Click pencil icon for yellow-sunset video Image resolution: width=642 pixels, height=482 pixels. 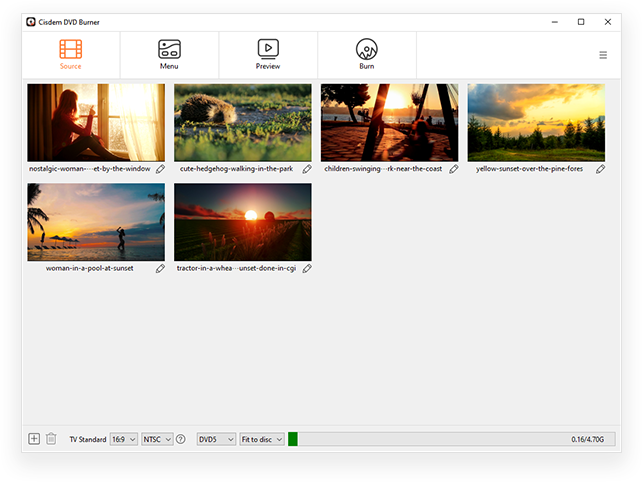pyautogui.click(x=601, y=169)
